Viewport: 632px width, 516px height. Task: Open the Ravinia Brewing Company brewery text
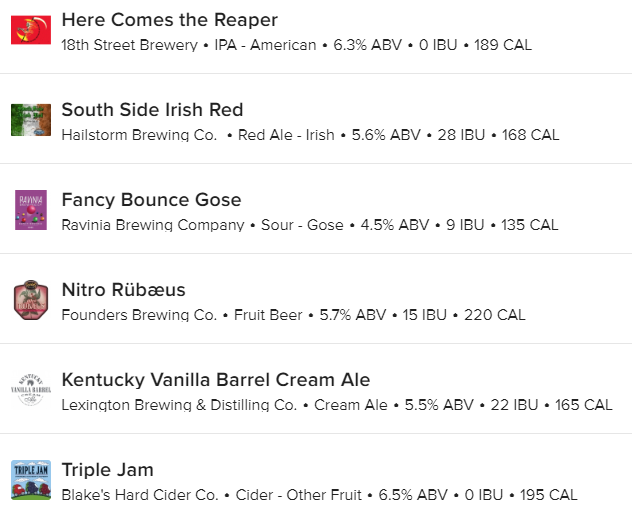click(153, 225)
